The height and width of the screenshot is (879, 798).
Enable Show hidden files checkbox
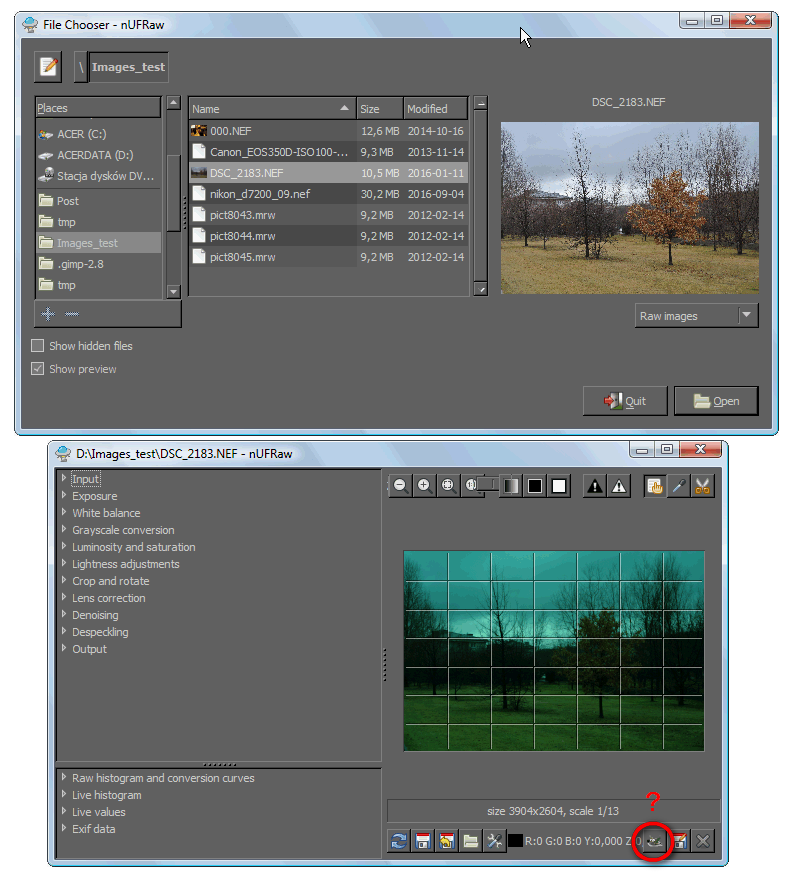click(x=38, y=346)
